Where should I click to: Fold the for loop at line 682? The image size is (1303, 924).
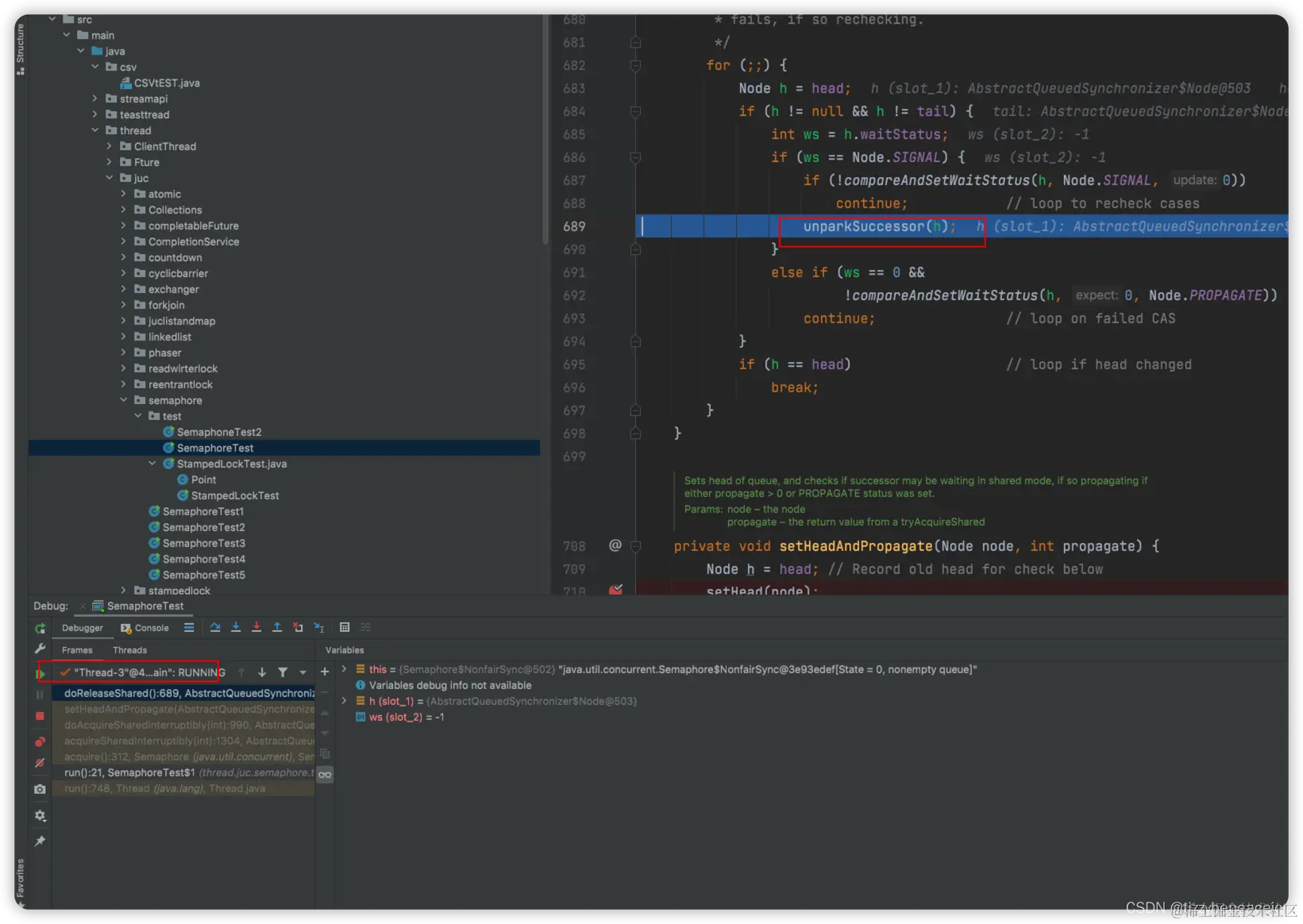(635, 65)
